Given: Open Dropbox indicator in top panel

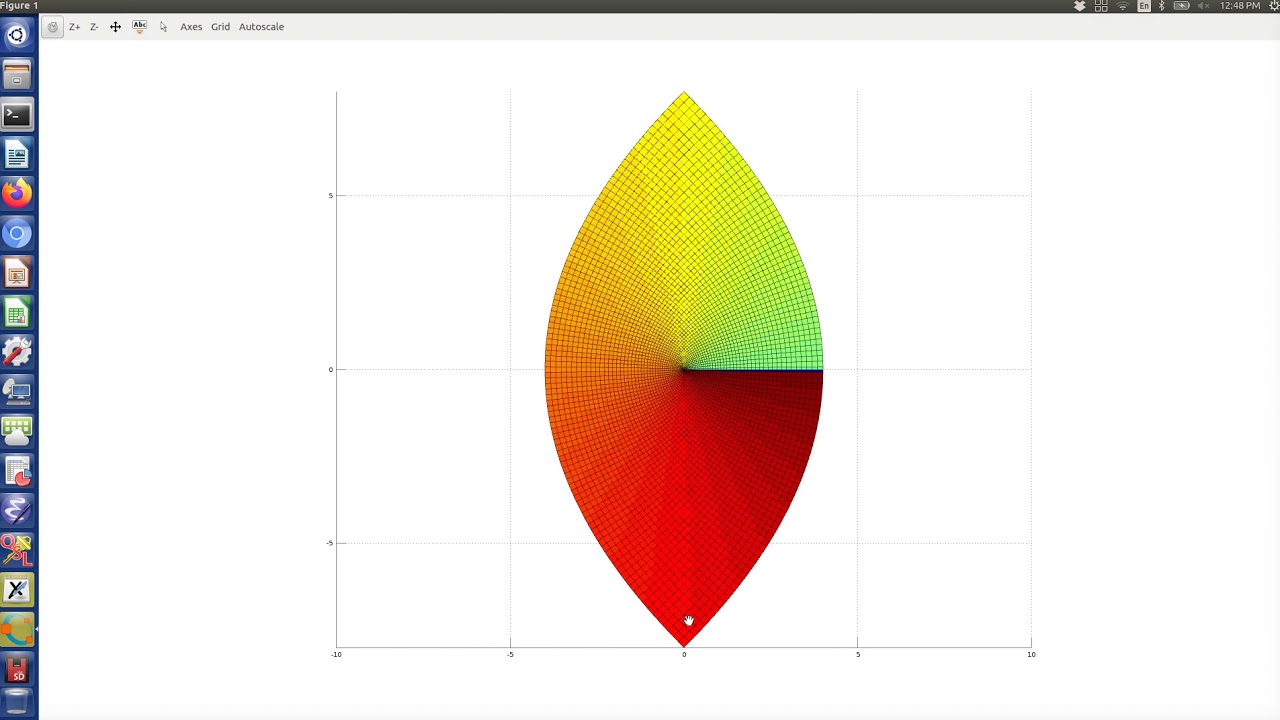Looking at the screenshot, I should [x=1080, y=6].
